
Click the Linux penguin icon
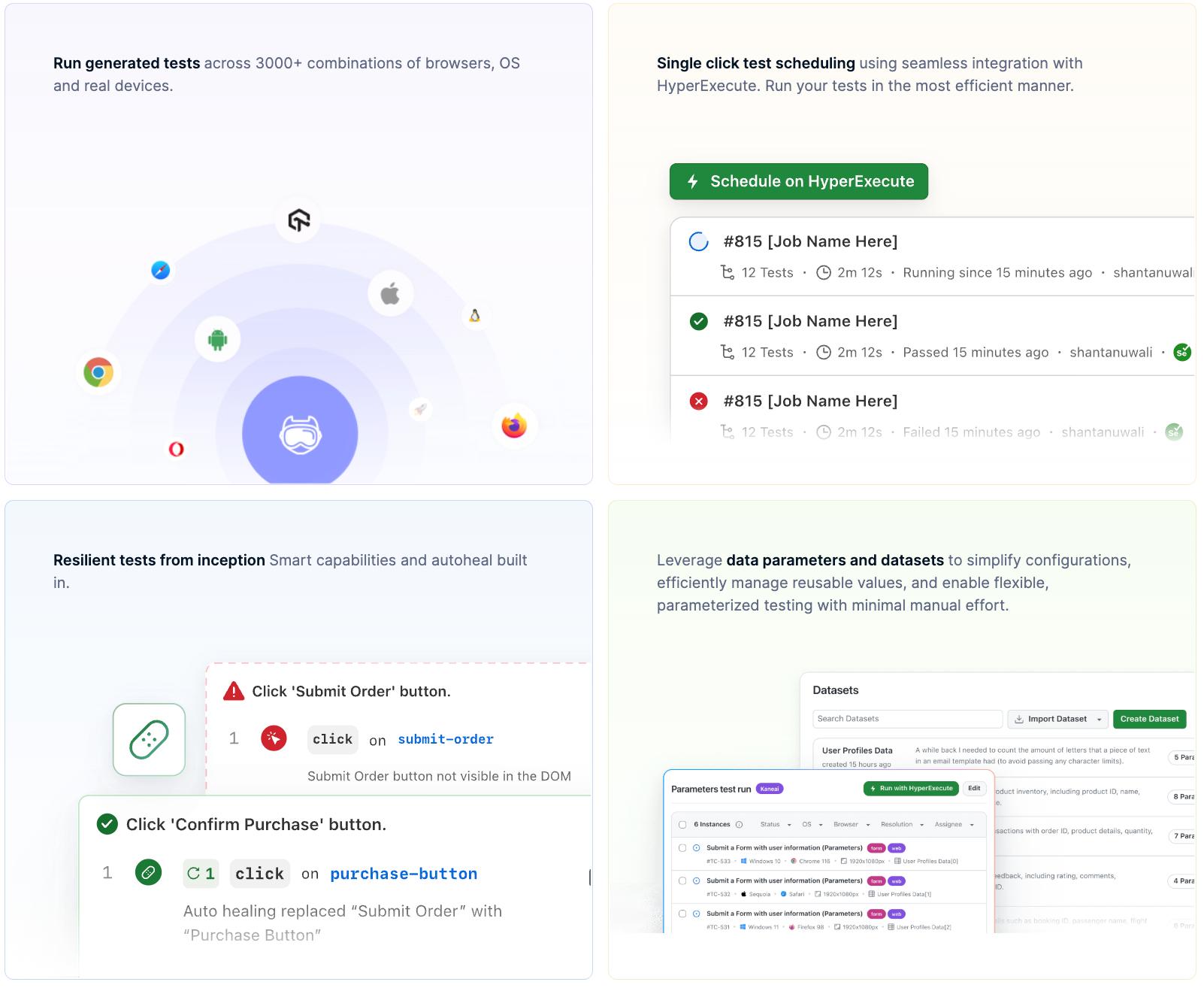click(x=475, y=316)
